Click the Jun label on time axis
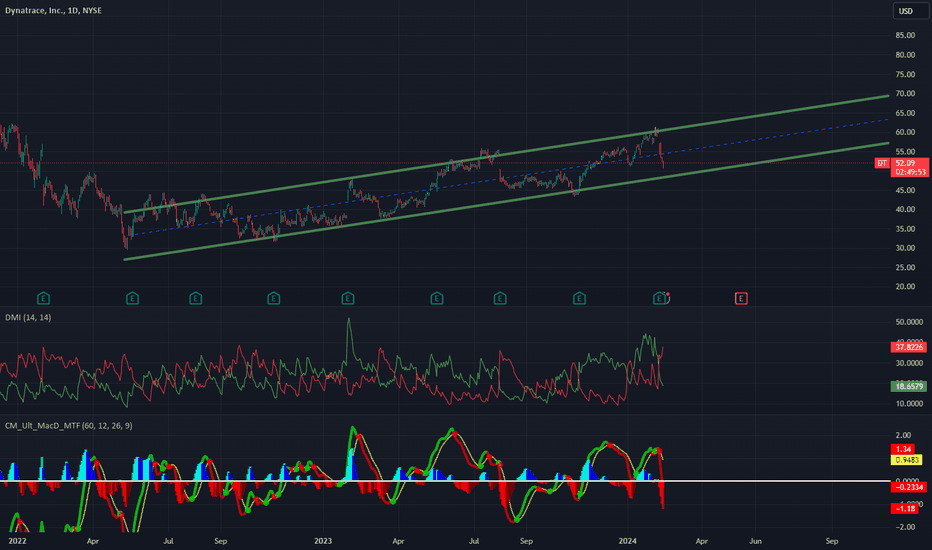This screenshot has height=550, width=932. (x=755, y=541)
